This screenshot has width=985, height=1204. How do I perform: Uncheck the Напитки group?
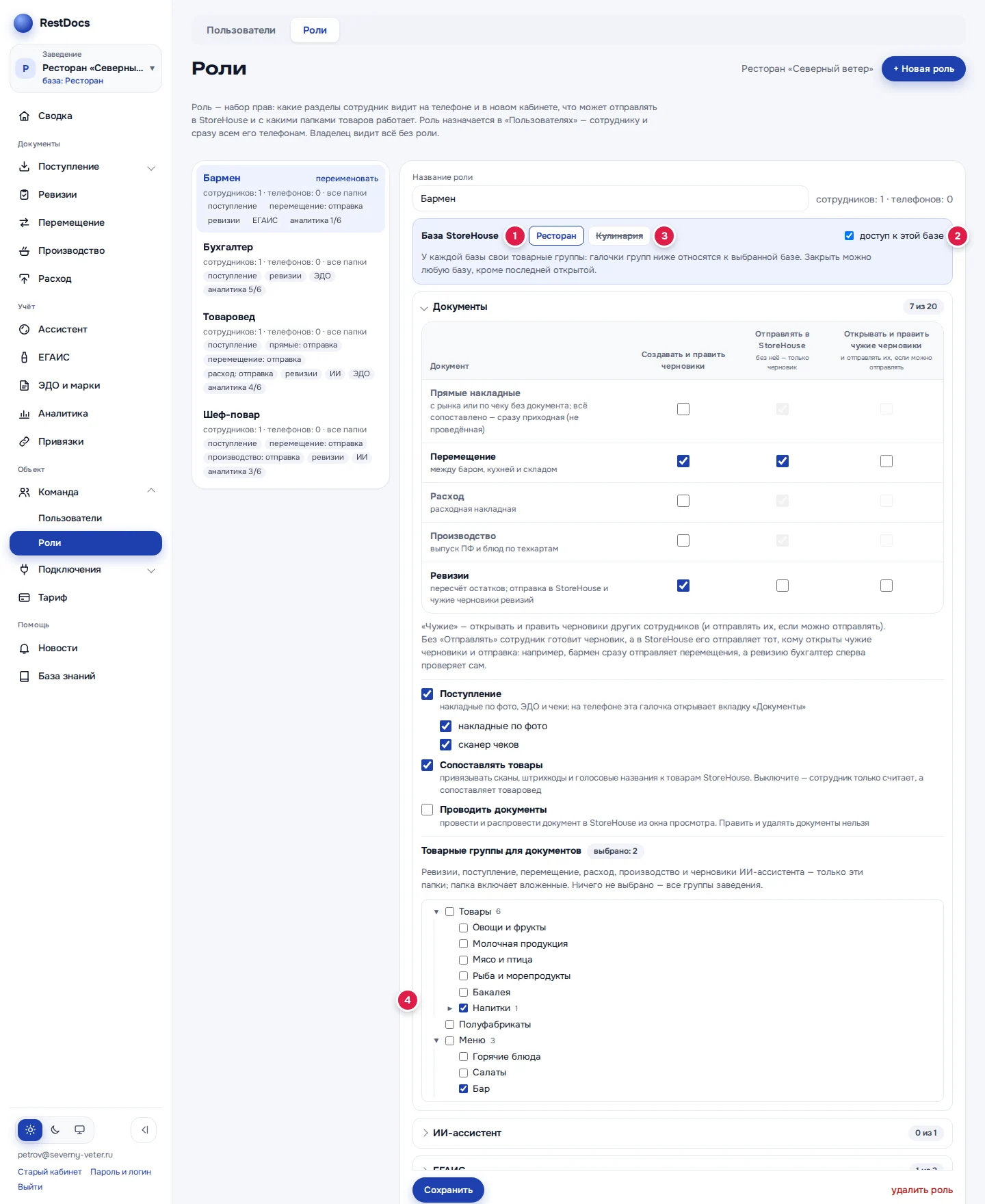coord(463,1008)
